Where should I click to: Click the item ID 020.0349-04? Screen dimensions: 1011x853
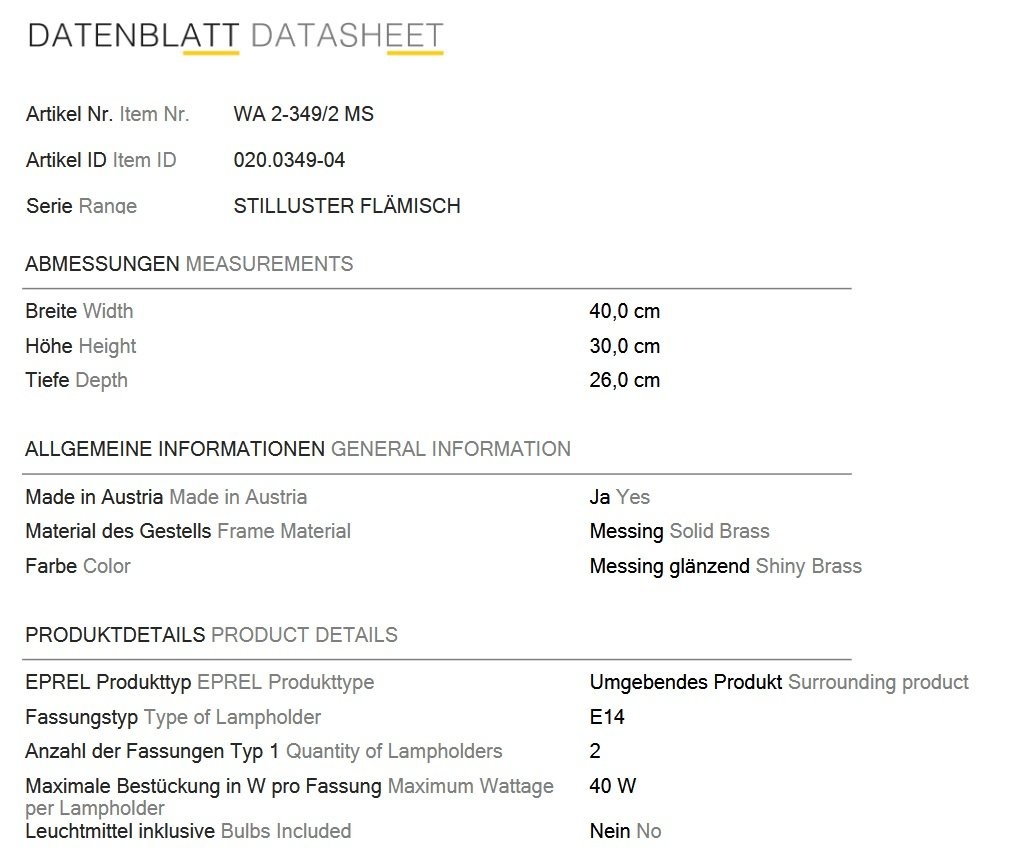290,160
